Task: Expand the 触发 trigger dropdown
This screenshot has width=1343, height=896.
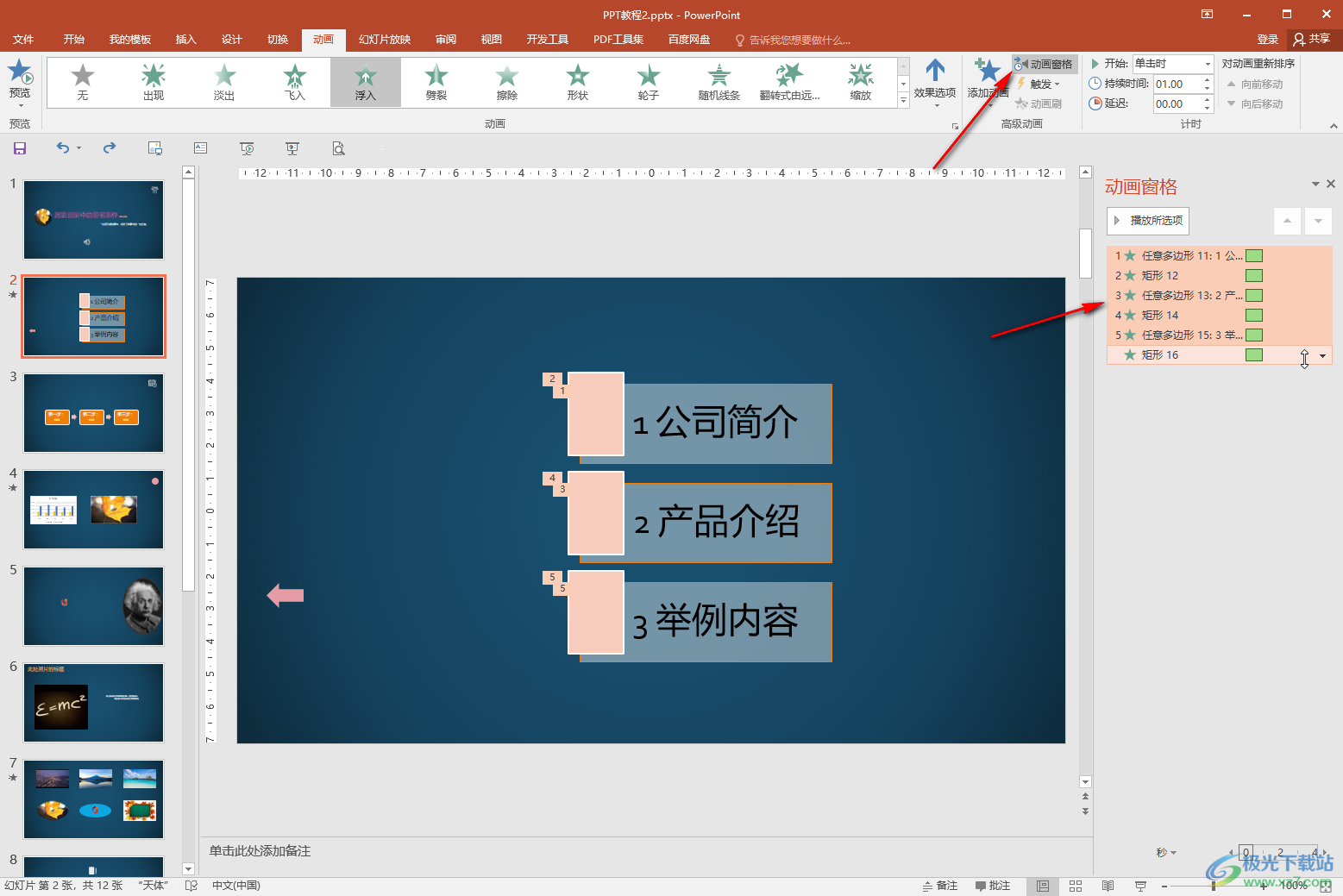Action: click(x=1039, y=84)
